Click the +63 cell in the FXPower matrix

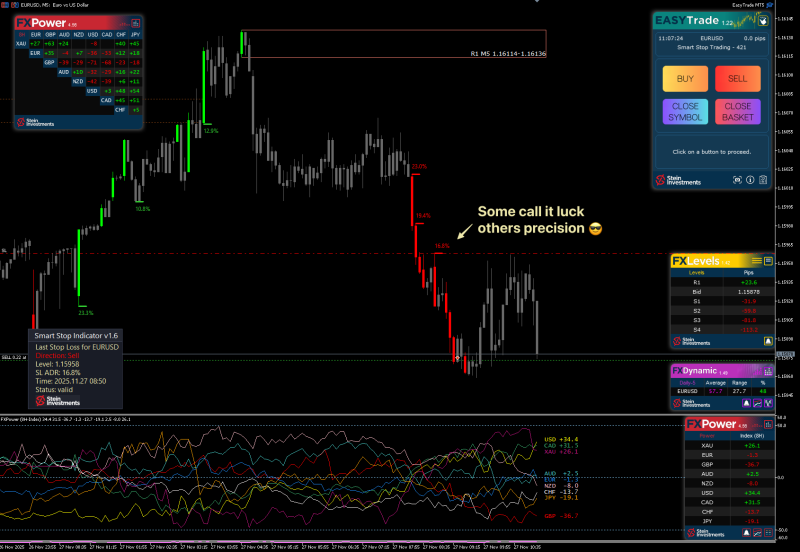[50, 44]
